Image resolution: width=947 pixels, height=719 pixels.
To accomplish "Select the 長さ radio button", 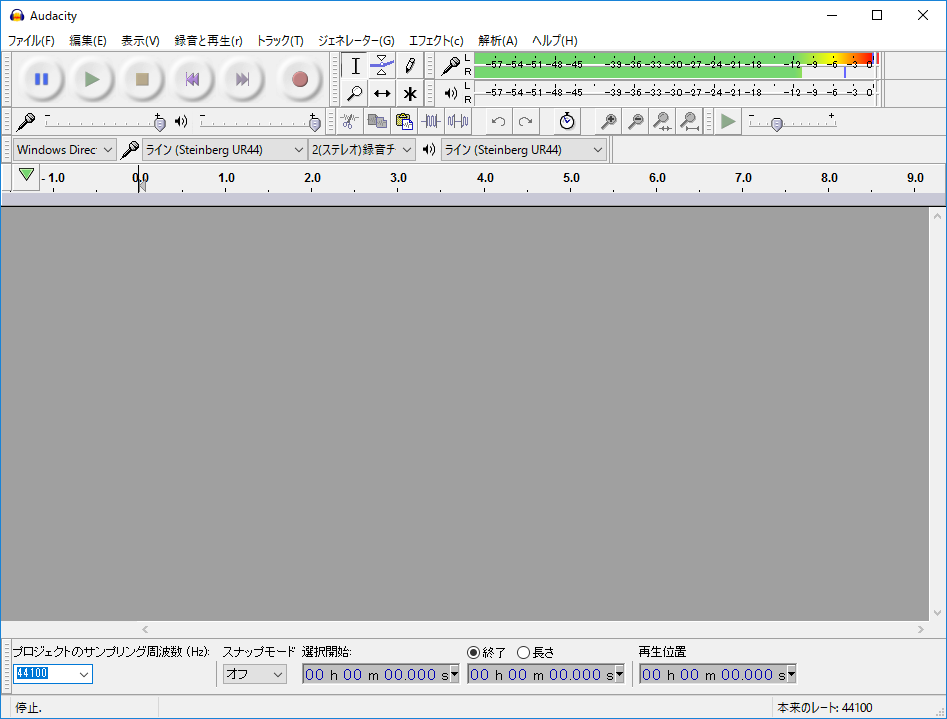I will pos(523,652).
